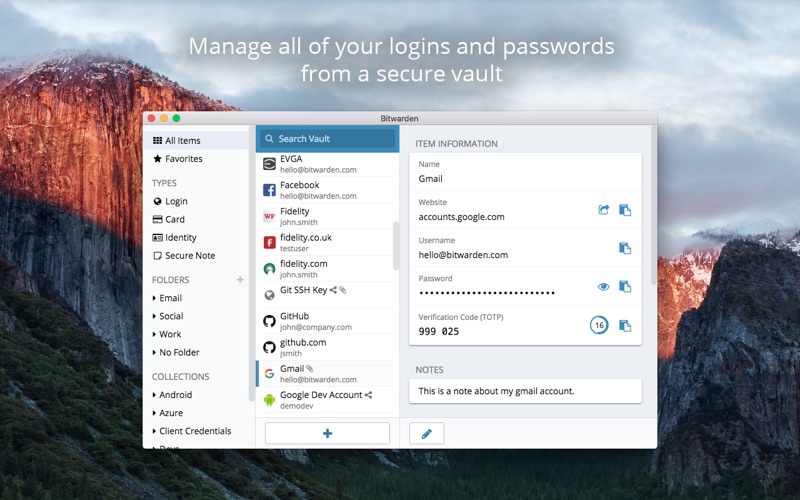Toggle password visibility eye icon

[604, 286]
